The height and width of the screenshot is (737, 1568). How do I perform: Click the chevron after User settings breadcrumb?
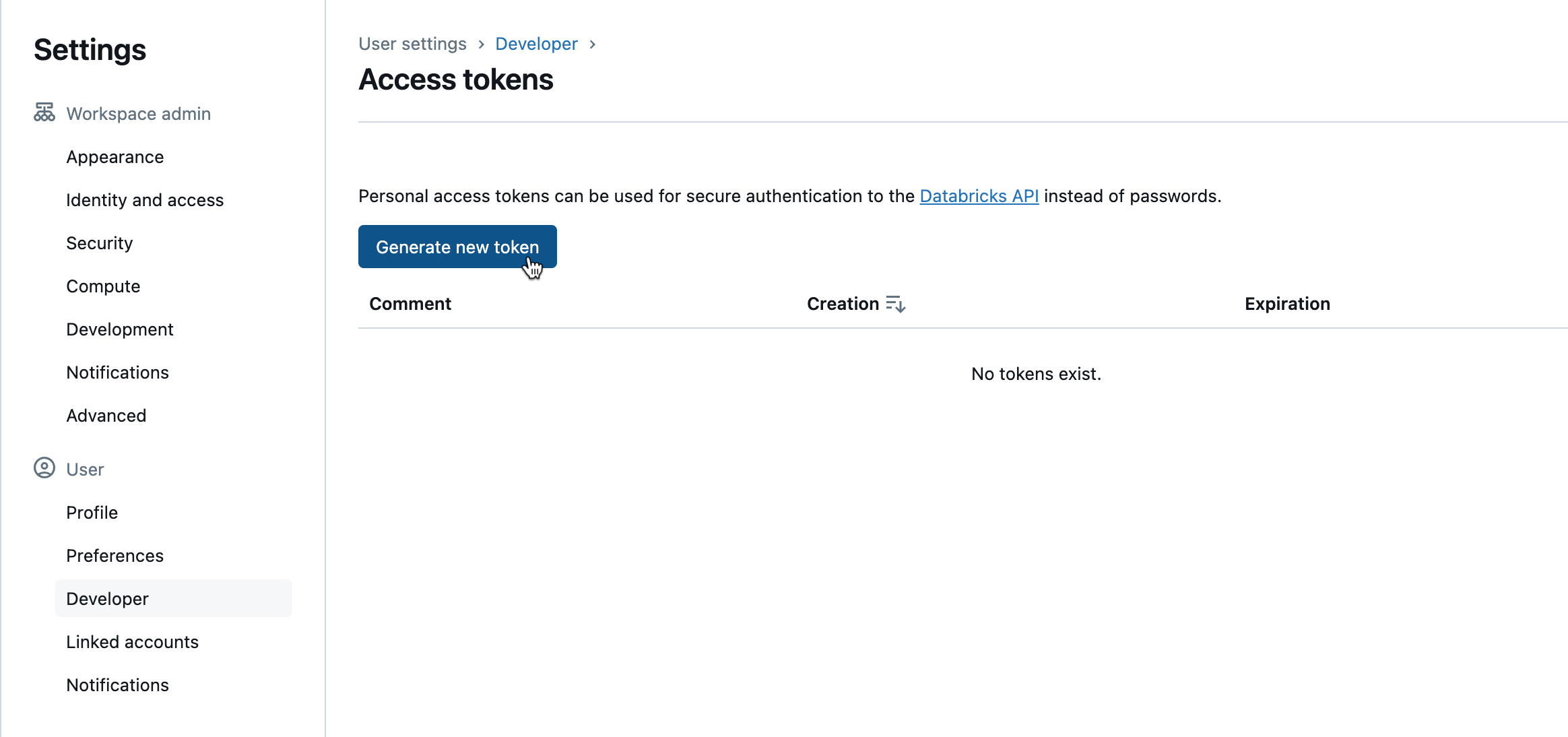click(480, 44)
